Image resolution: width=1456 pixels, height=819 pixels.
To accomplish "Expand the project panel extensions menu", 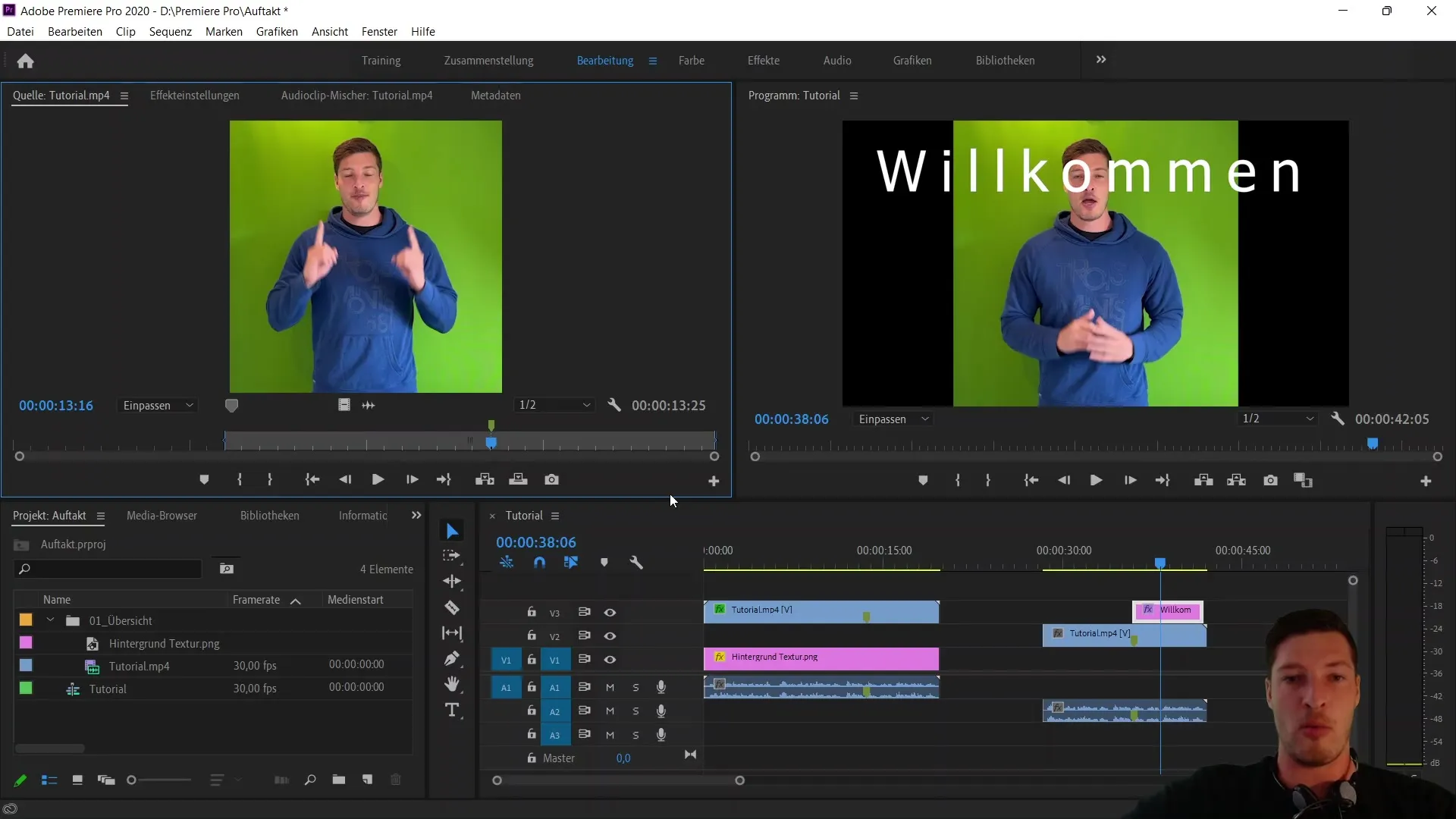I will (417, 515).
